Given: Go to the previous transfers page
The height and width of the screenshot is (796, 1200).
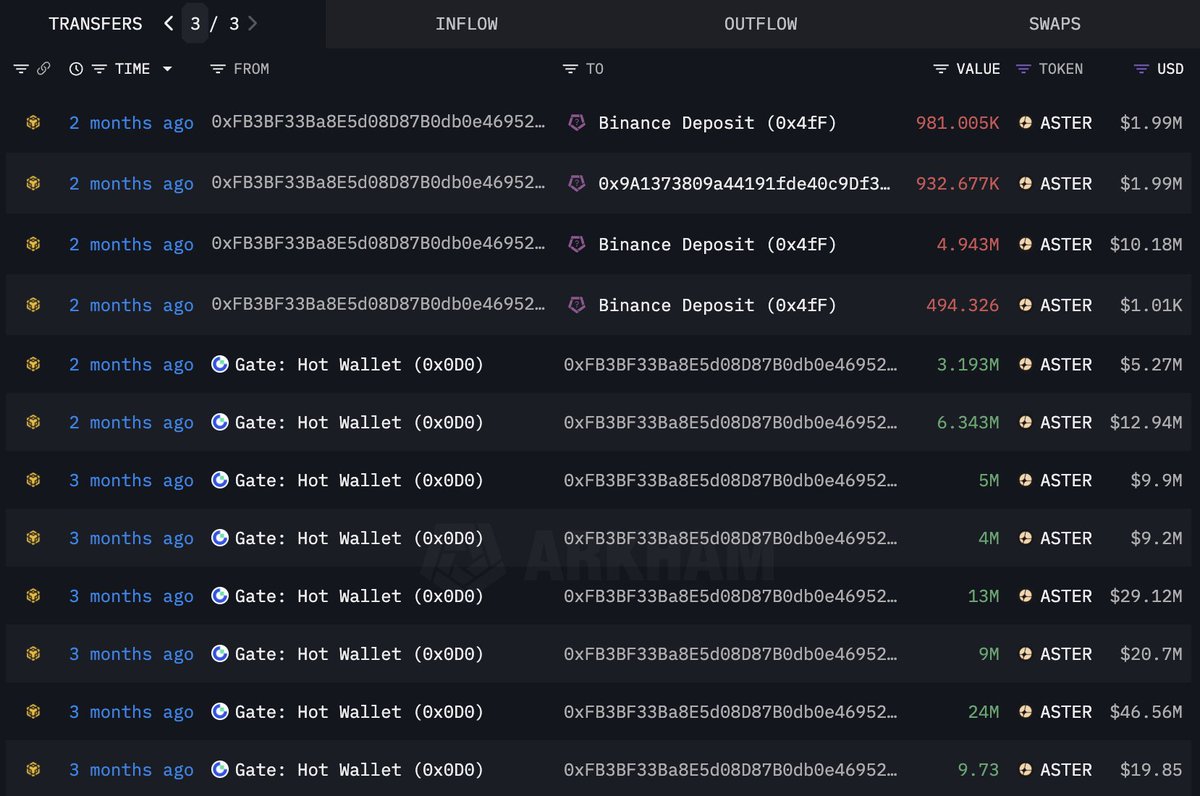Looking at the screenshot, I should click(169, 24).
